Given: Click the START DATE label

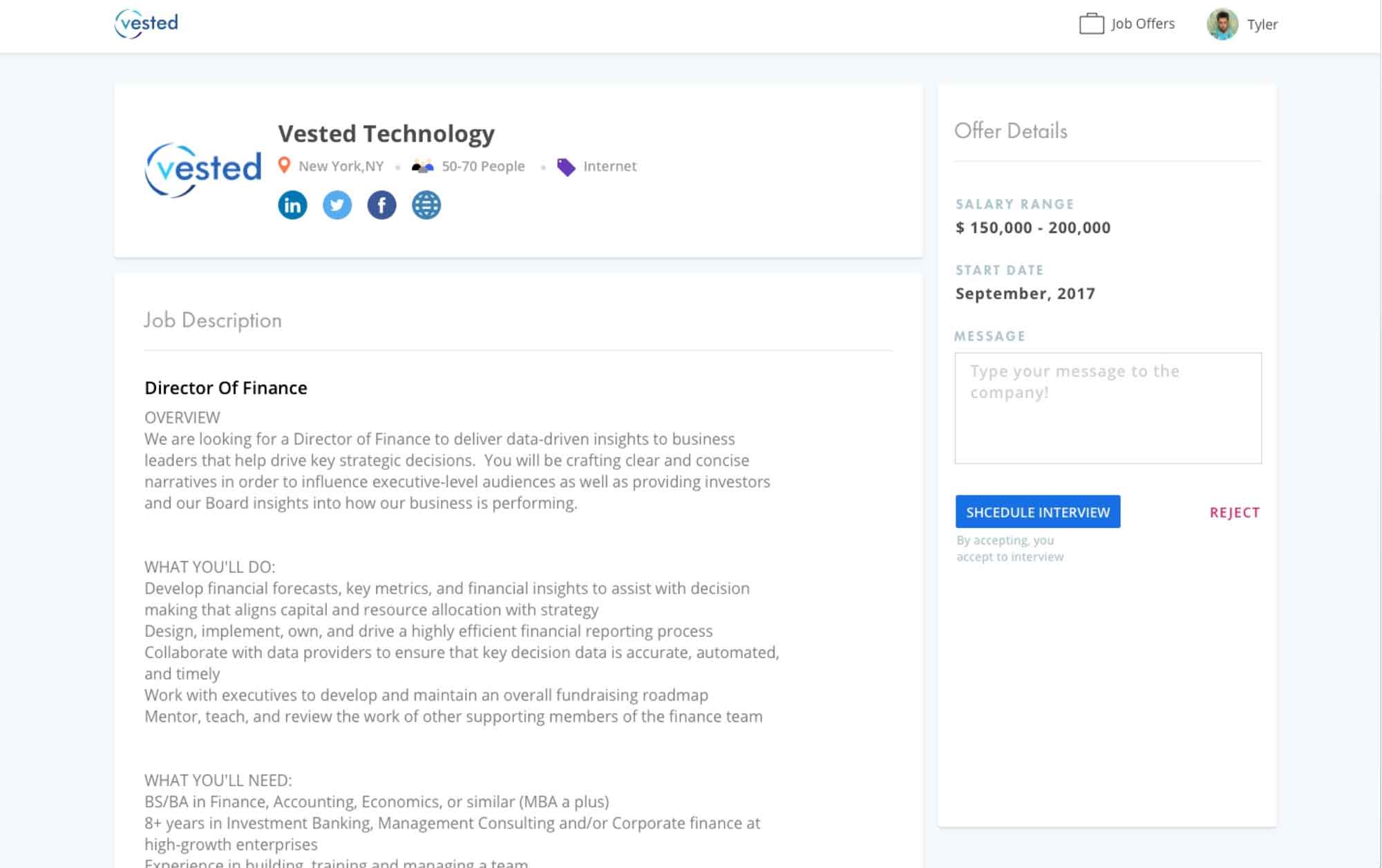Looking at the screenshot, I should pyautogui.click(x=1000, y=270).
